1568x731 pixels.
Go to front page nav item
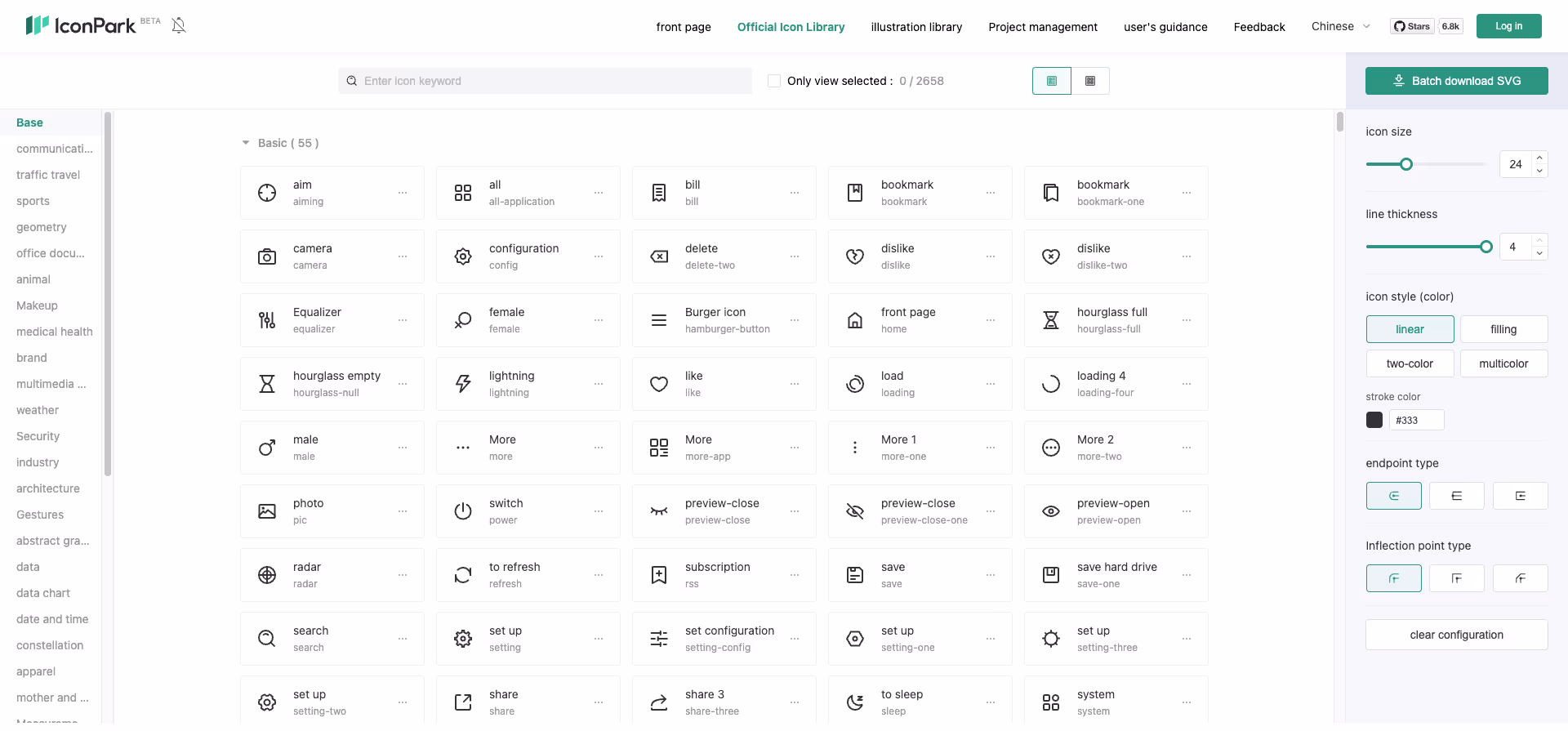pos(684,27)
